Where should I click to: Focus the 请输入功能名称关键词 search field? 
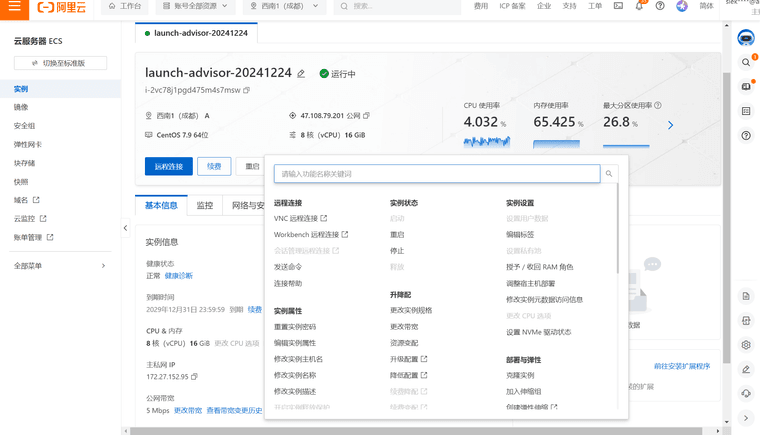436,174
